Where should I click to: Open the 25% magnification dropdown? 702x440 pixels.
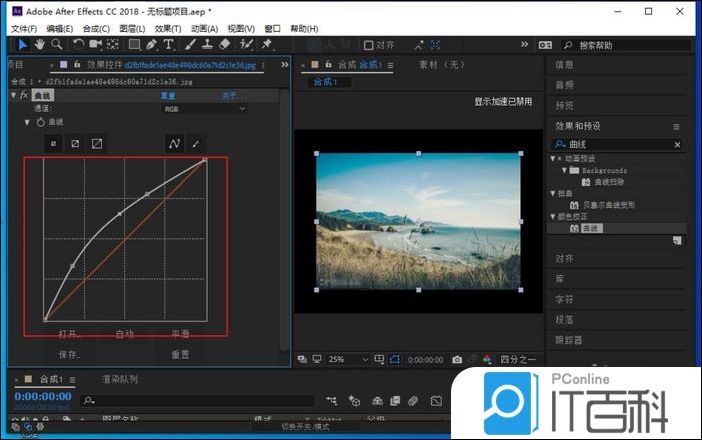(342, 359)
